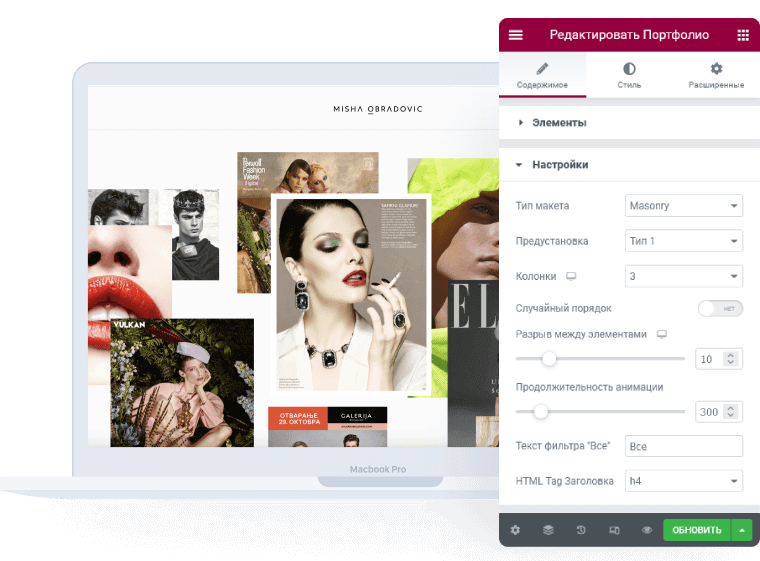Click the stepper arrows on the 300 field
Viewport: 760px width, 561px height.
point(730,412)
